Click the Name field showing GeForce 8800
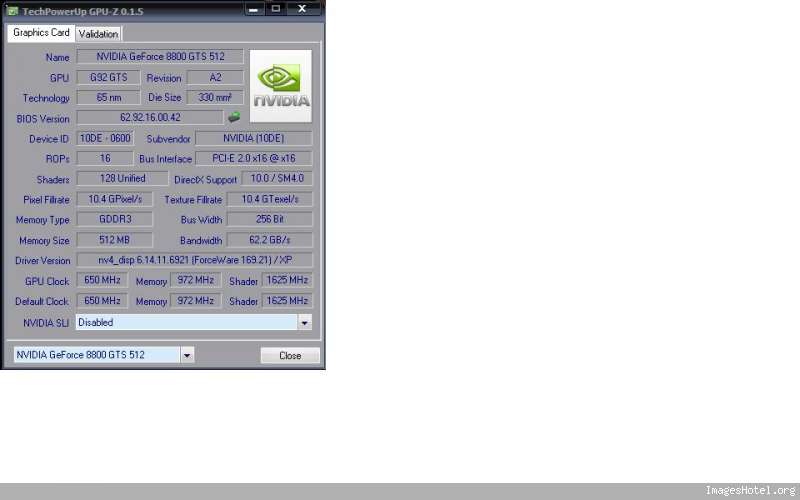 (160, 57)
